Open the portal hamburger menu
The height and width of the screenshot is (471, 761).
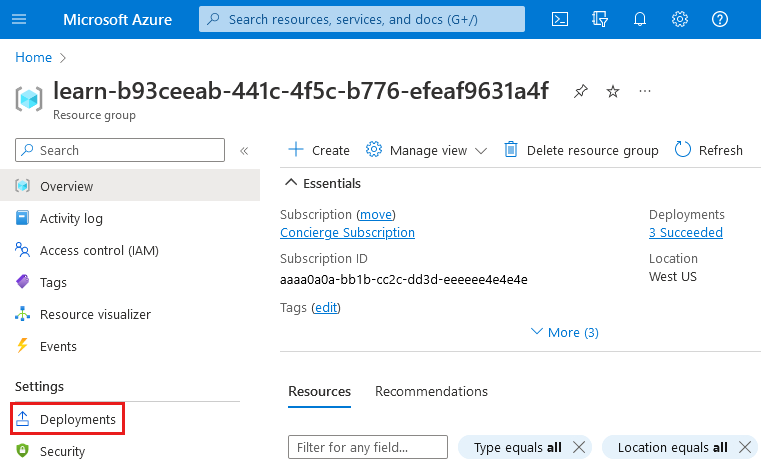(19, 19)
